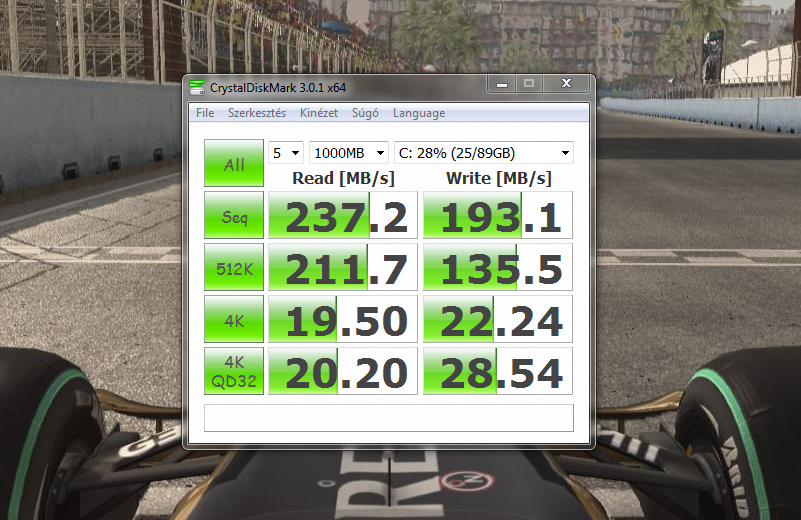
Task: Open the Súgó menu
Action: point(365,113)
